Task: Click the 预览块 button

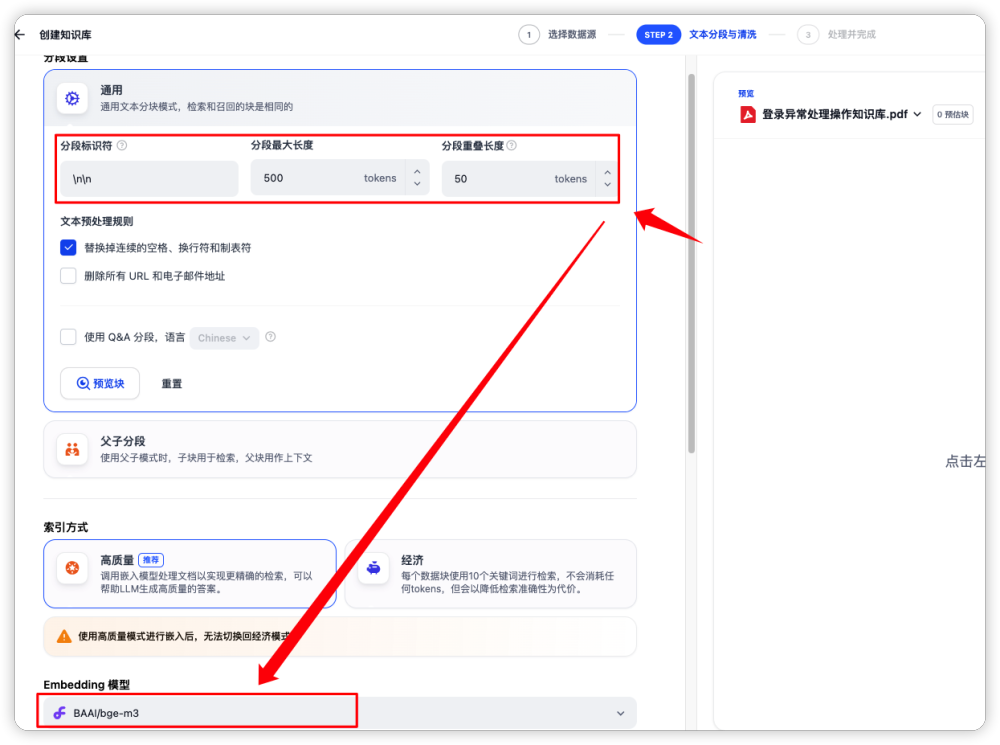Action: (x=100, y=383)
